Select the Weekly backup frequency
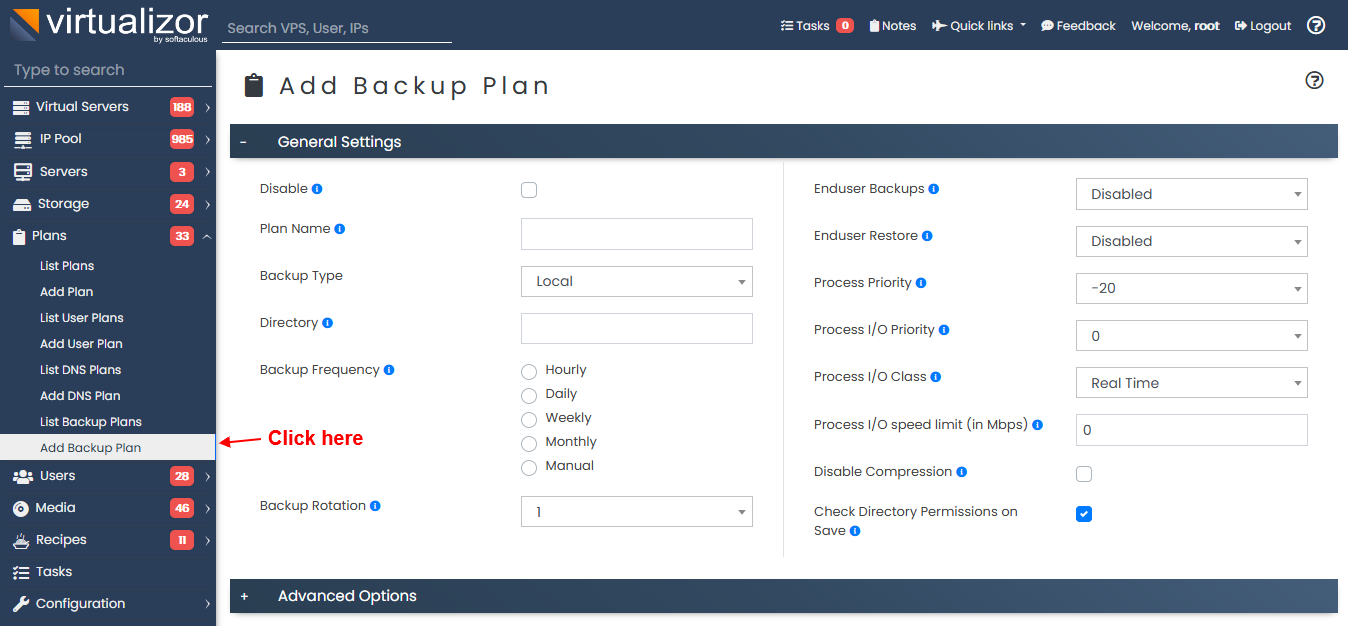 click(528, 419)
